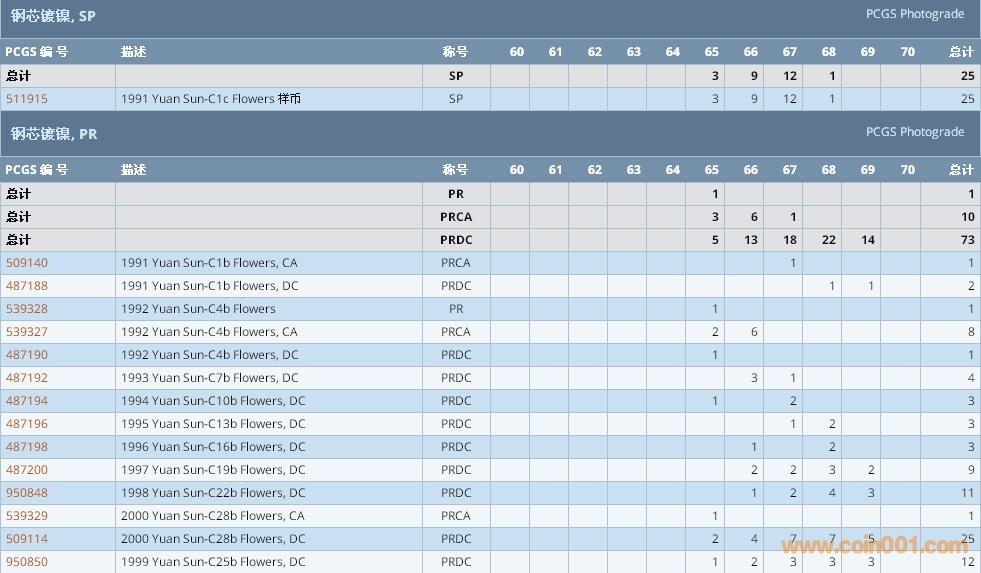Image resolution: width=981 pixels, height=573 pixels.
Task: Select PCGS number 950850
Action: click(x=27, y=562)
